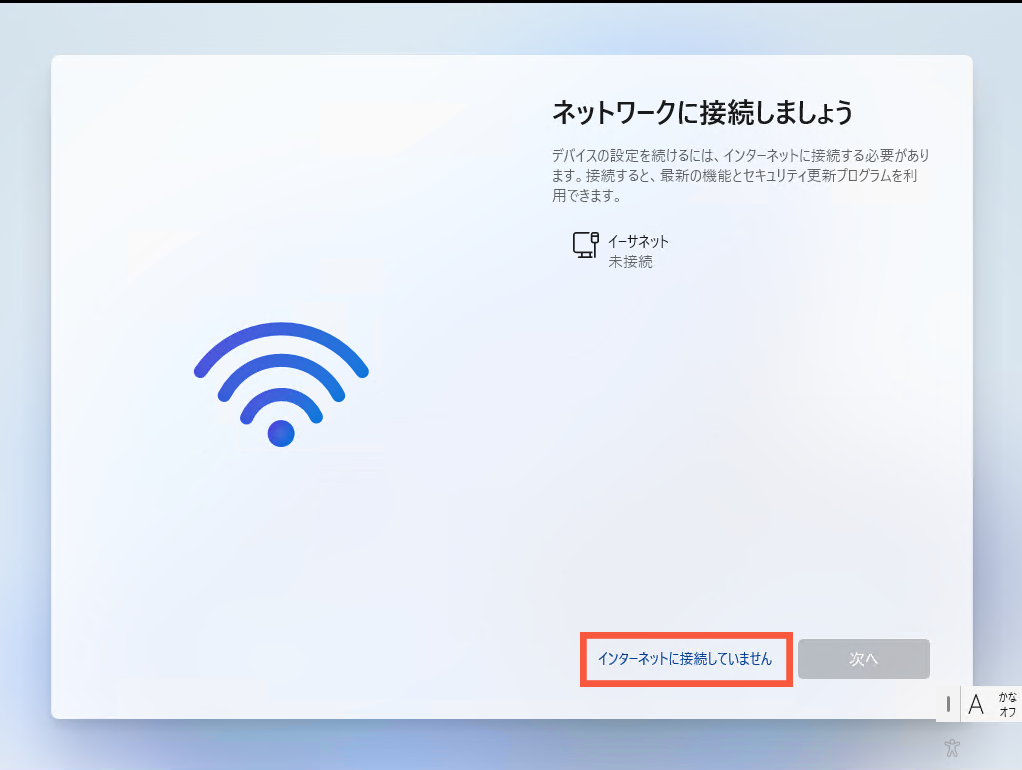The width and height of the screenshot is (1022, 770).
Task: Click the 'かな' label in IME toolbar
Action: pyautogui.click(x=1008, y=698)
